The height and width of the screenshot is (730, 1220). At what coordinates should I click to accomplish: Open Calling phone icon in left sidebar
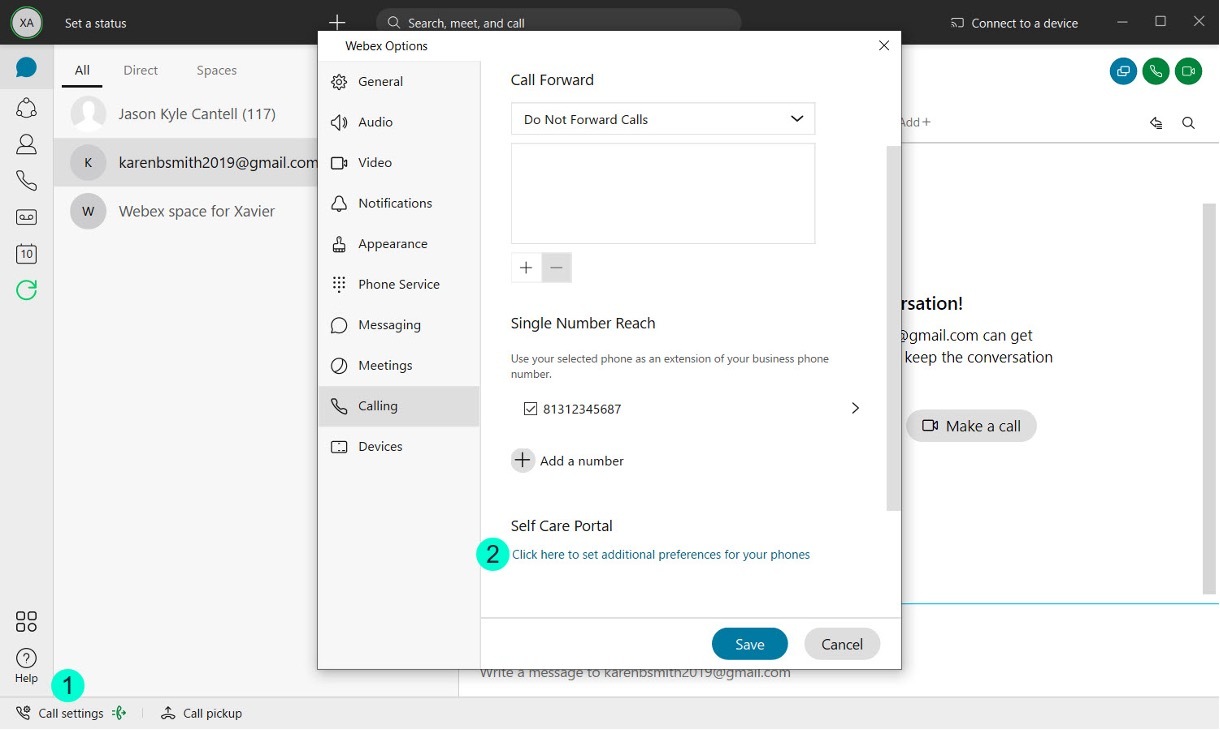pos(26,181)
